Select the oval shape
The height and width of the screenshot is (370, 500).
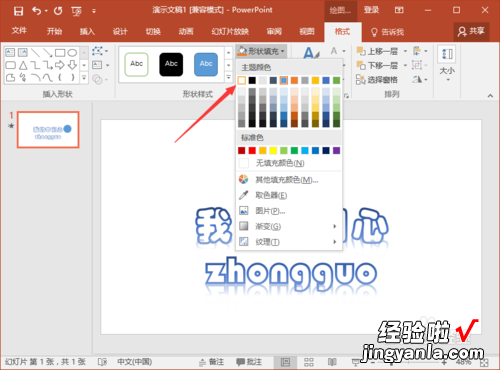coord(72,53)
